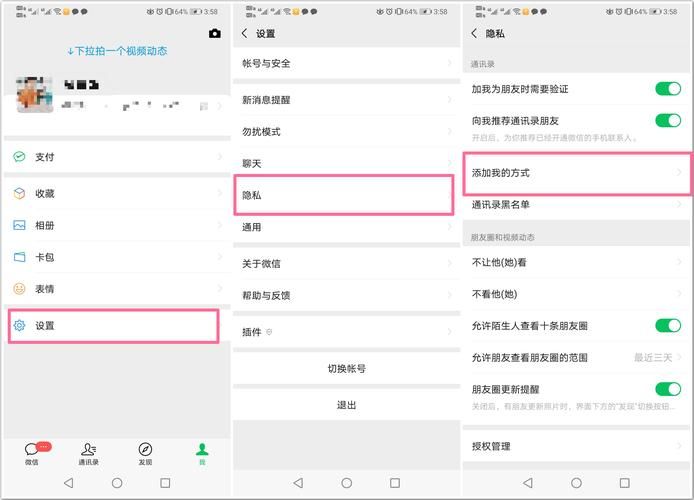The image size is (694, 500).
Task: Tap 退出 logout button
Action: pos(347,405)
